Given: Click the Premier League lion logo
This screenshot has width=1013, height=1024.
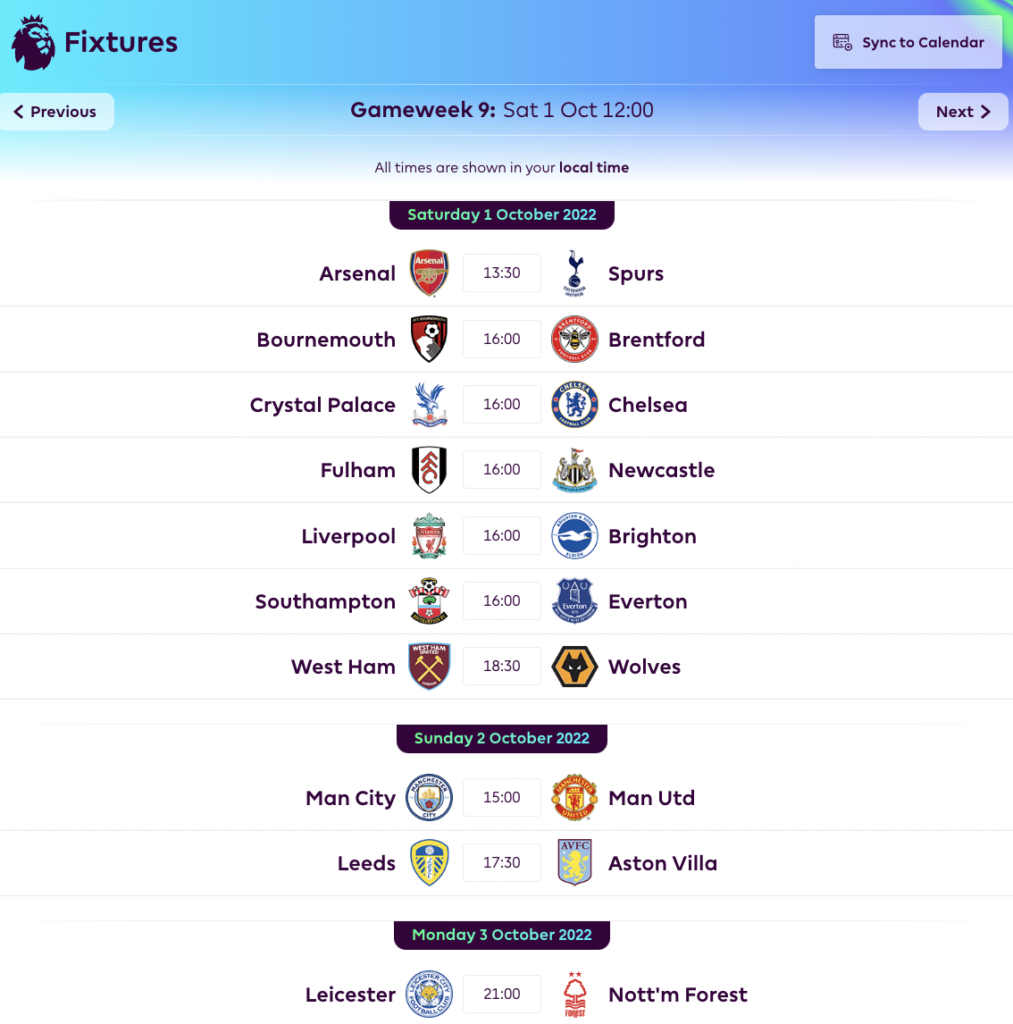Looking at the screenshot, I should 33,42.
